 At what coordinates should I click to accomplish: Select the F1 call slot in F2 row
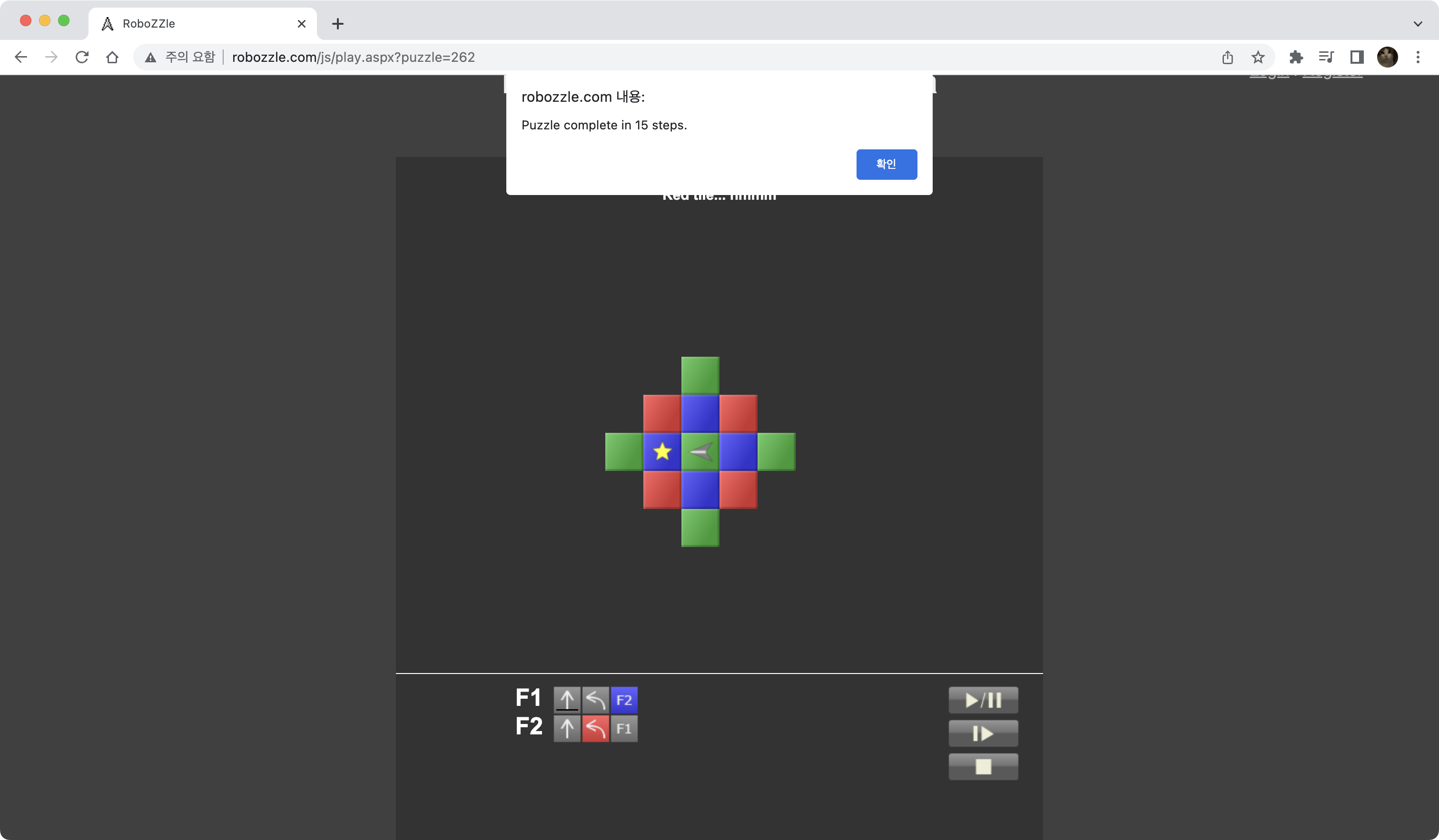tap(624, 729)
